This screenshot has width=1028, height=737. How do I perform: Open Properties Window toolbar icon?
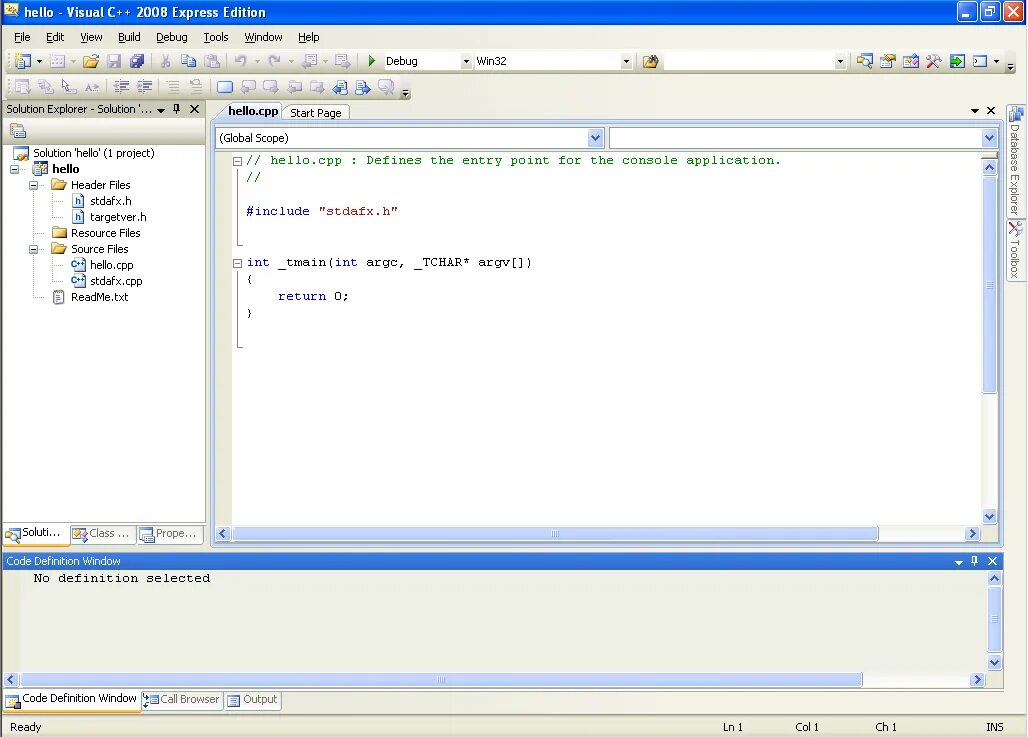(x=888, y=61)
